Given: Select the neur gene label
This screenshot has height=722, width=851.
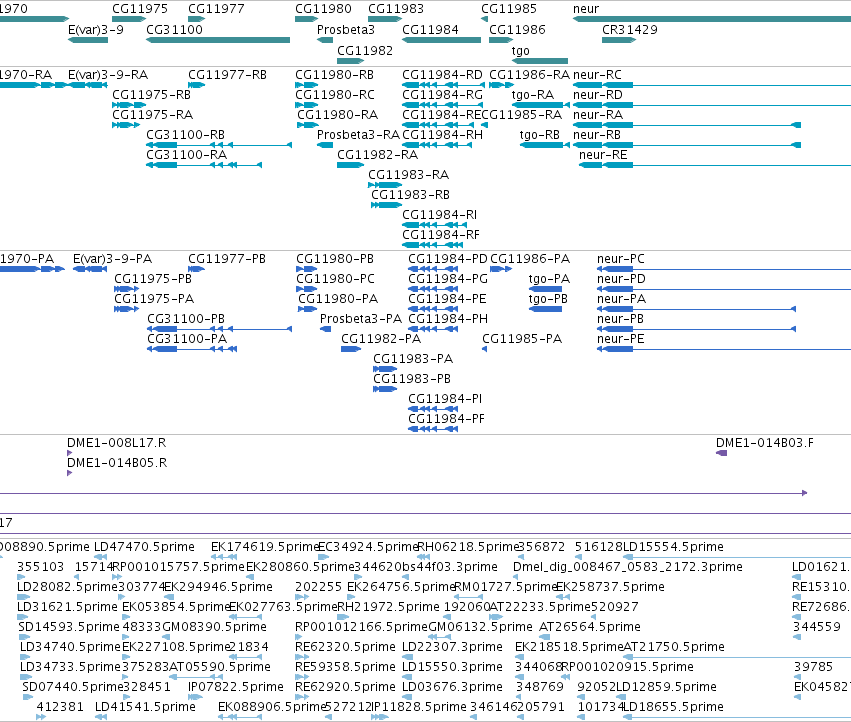Looking at the screenshot, I should pos(586,9).
